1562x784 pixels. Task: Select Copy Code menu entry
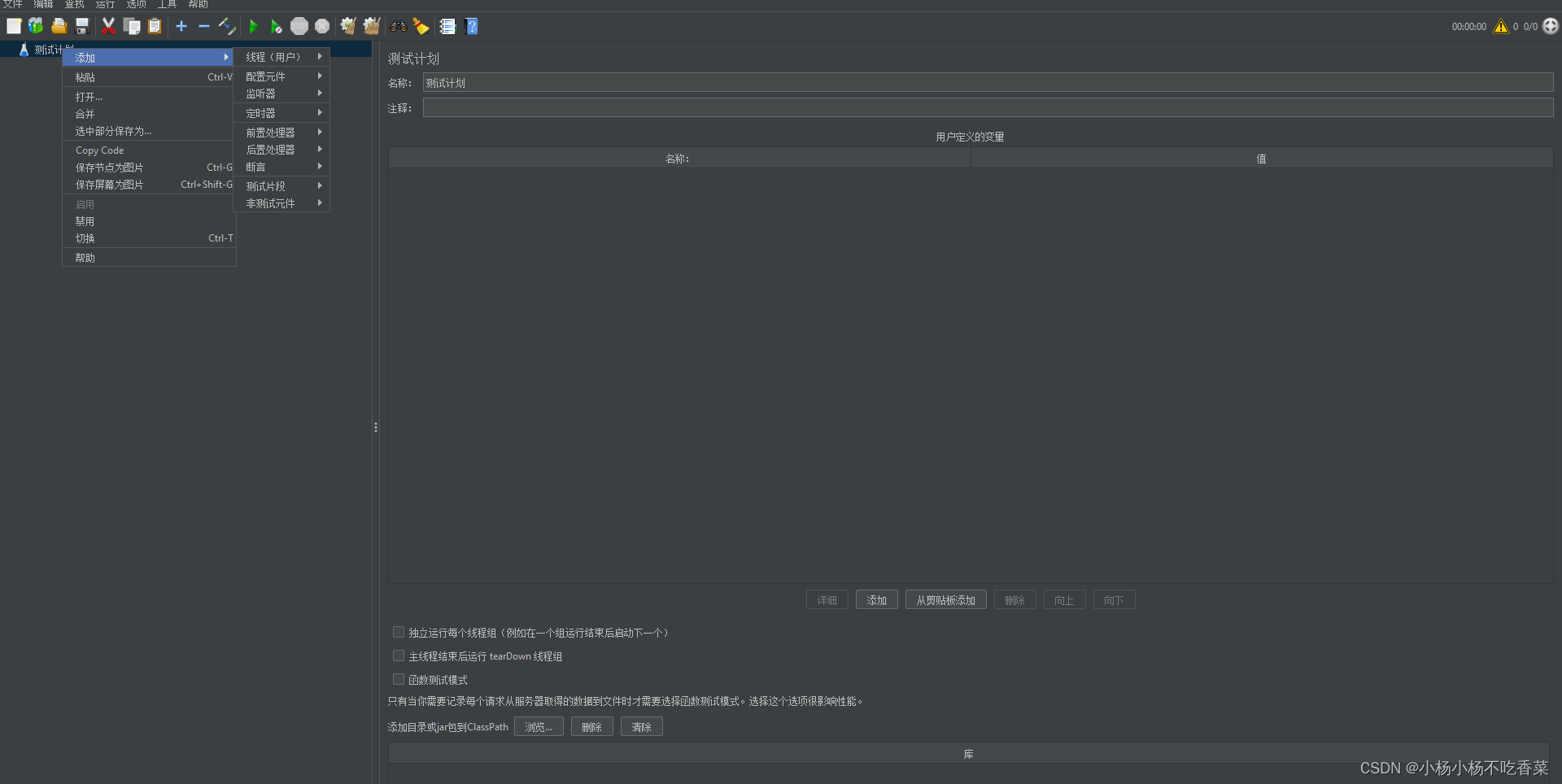(149, 150)
